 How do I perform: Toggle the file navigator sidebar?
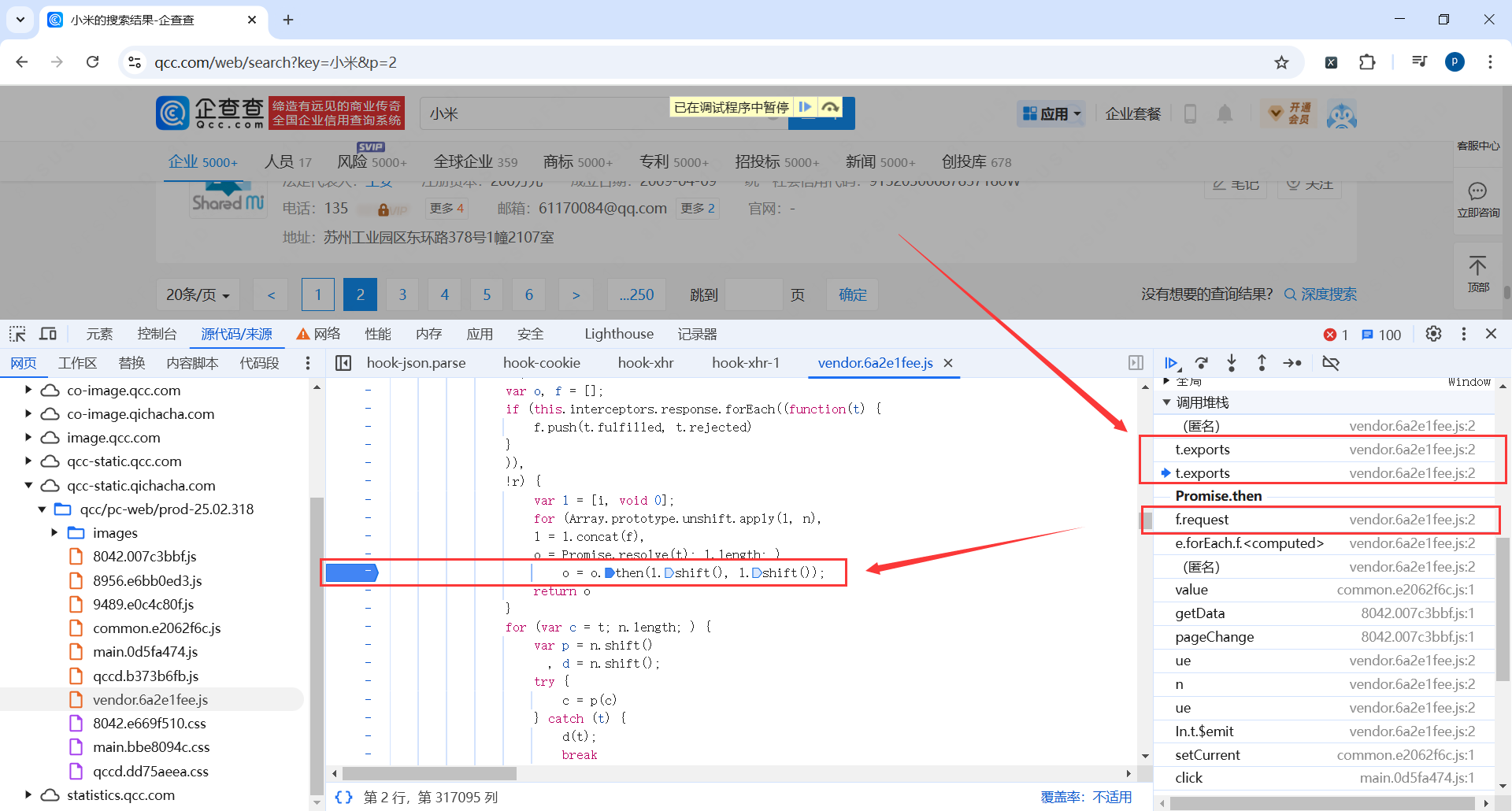tap(343, 363)
